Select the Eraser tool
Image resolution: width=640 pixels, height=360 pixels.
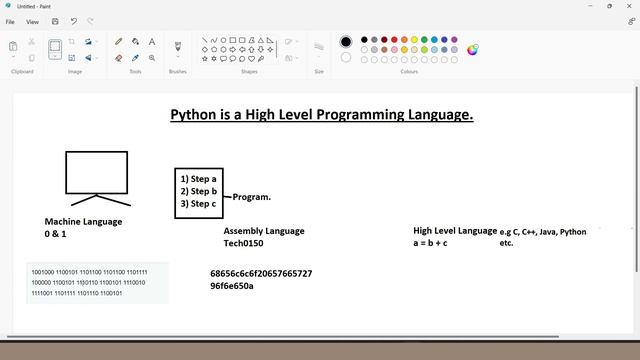point(118,58)
